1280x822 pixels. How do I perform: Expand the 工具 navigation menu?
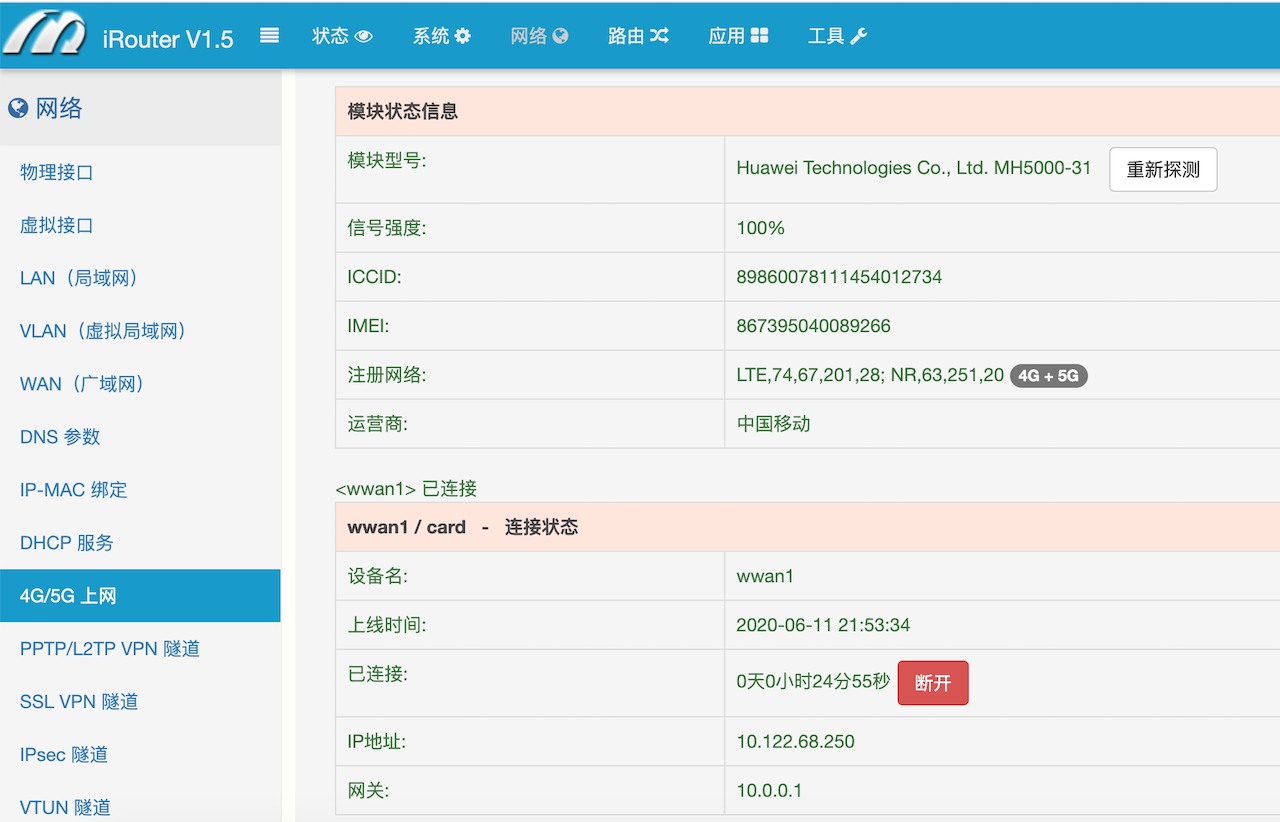(x=826, y=37)
